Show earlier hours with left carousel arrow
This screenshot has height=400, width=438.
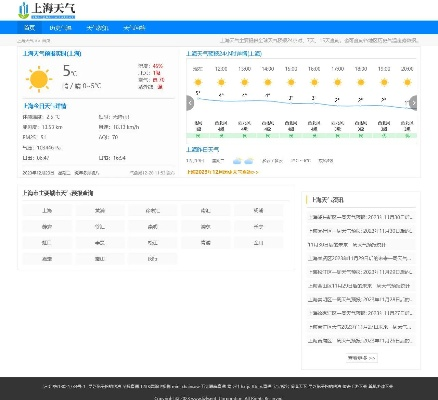[x=190, y=103]
